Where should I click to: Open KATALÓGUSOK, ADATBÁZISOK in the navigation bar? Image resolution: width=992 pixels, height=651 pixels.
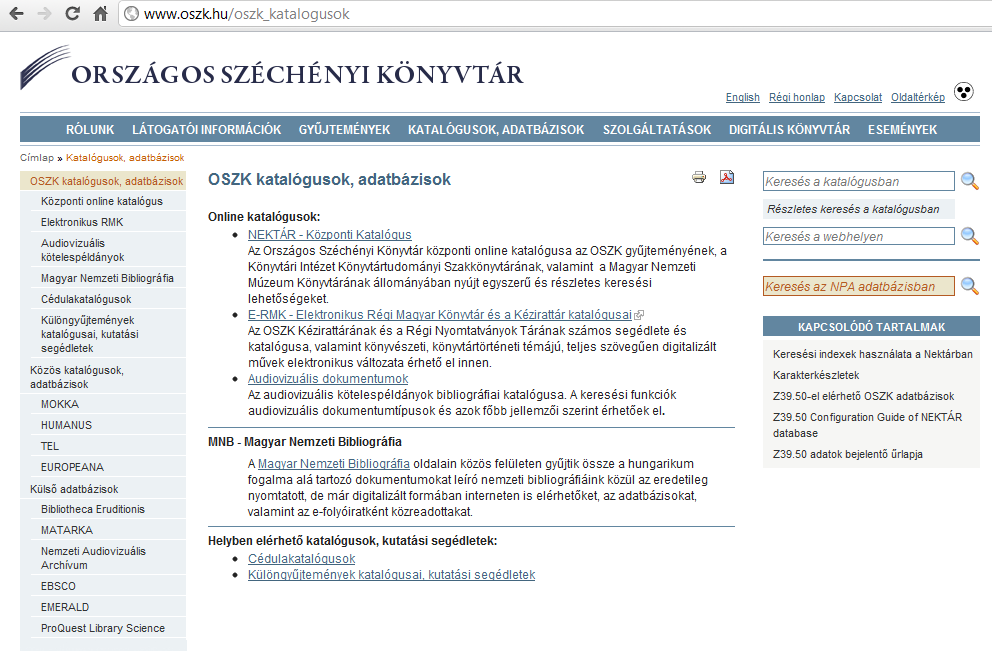pyautogui.click(x=496, y=130)
